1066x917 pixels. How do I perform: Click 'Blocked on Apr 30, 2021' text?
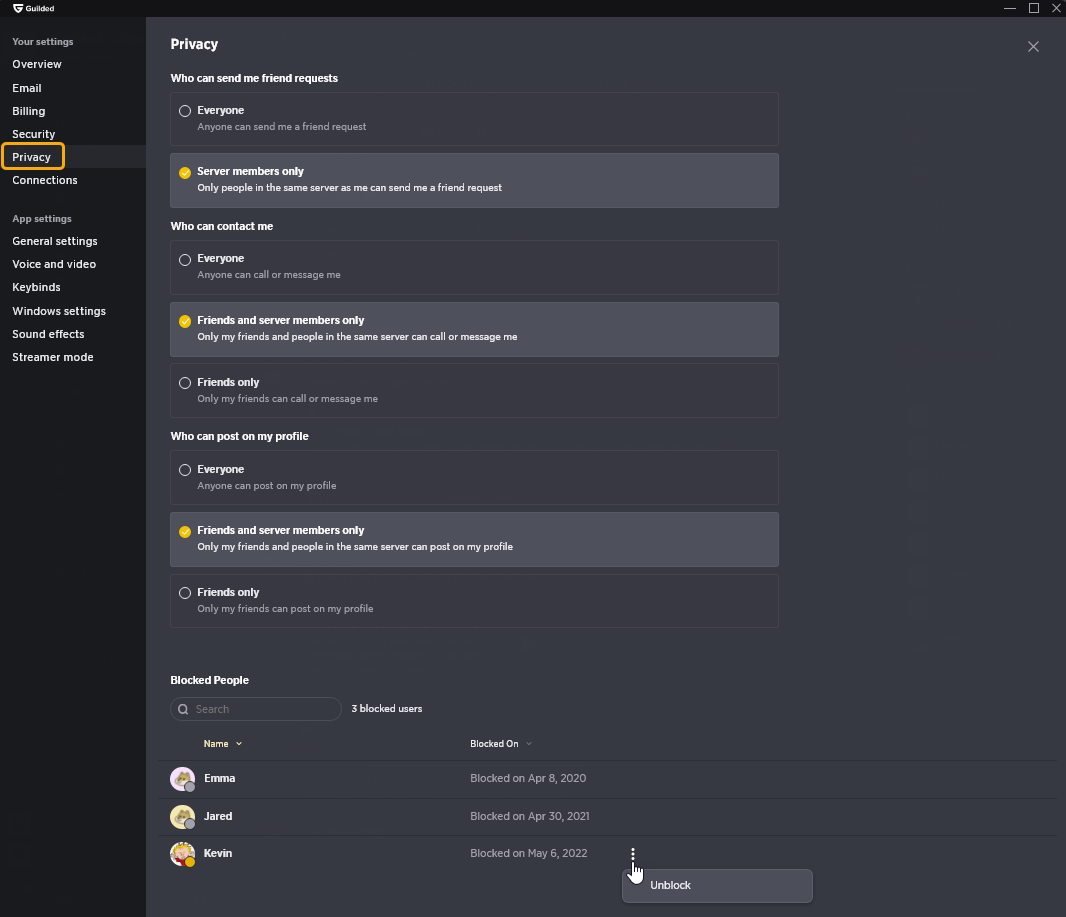530,816
